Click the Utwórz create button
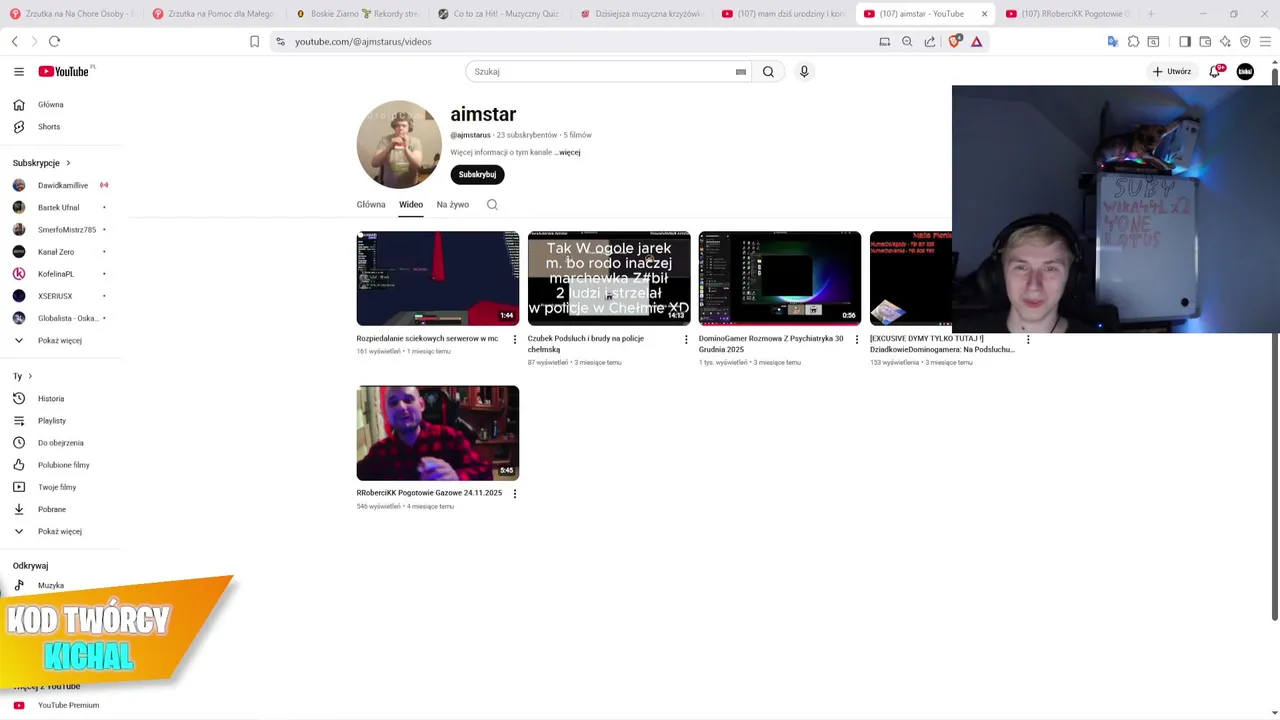The height and width of the screenshot is (720, 1280). [x=1172, y=71]
